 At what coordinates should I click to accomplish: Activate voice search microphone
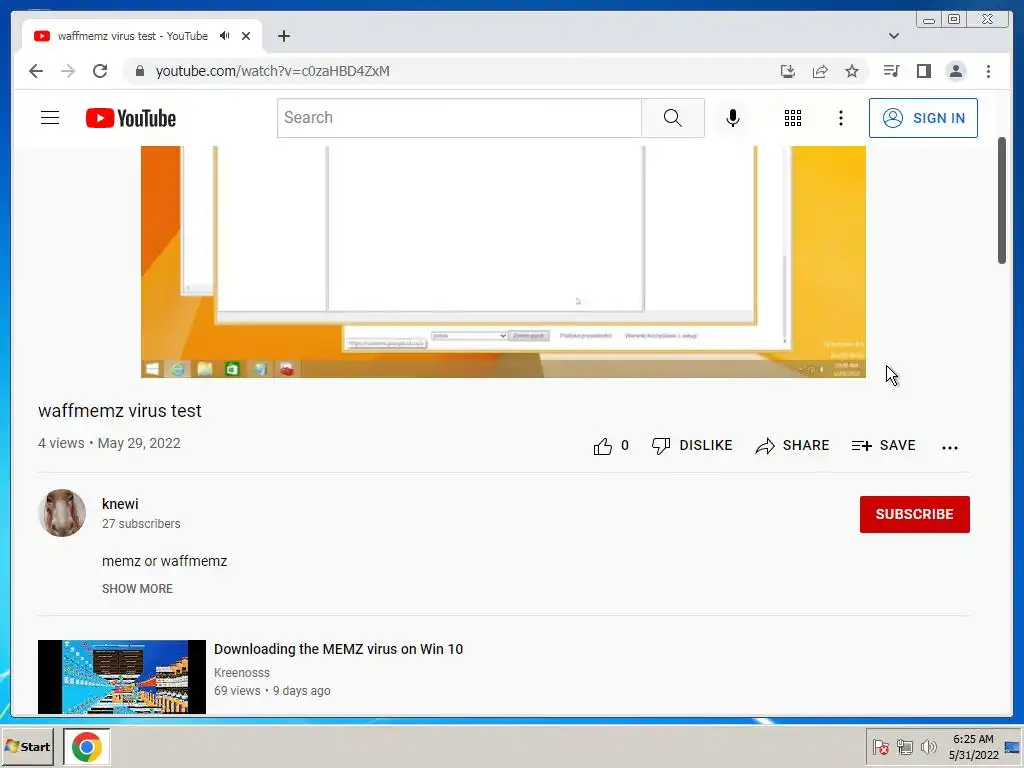[x=733, y=118]
